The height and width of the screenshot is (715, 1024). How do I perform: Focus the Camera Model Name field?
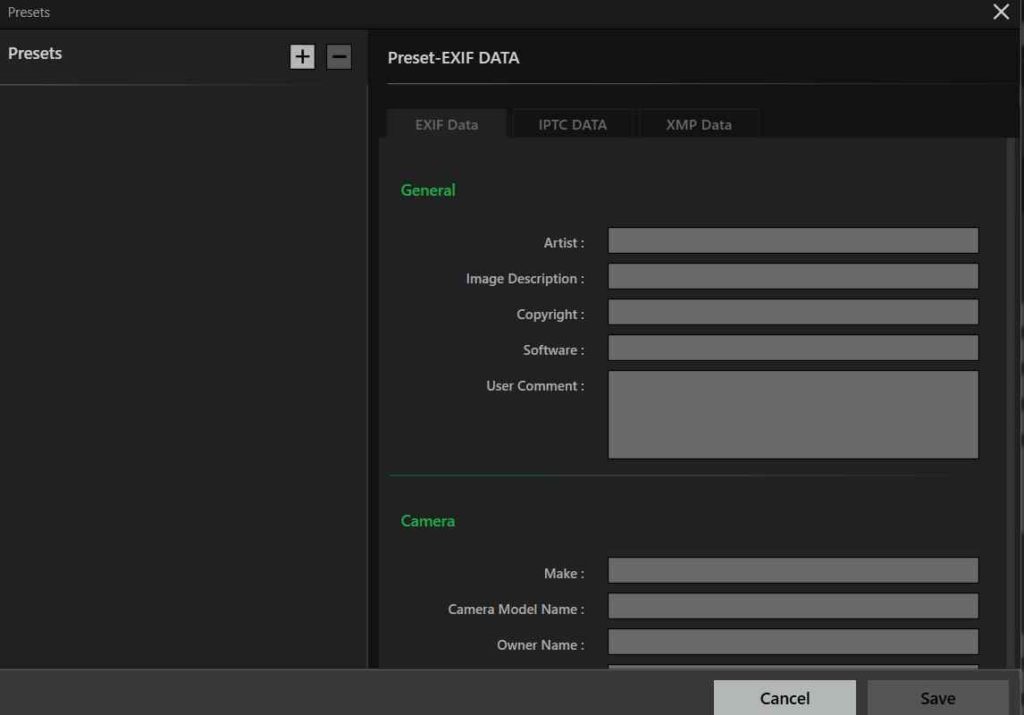click(x=793, y=607)
